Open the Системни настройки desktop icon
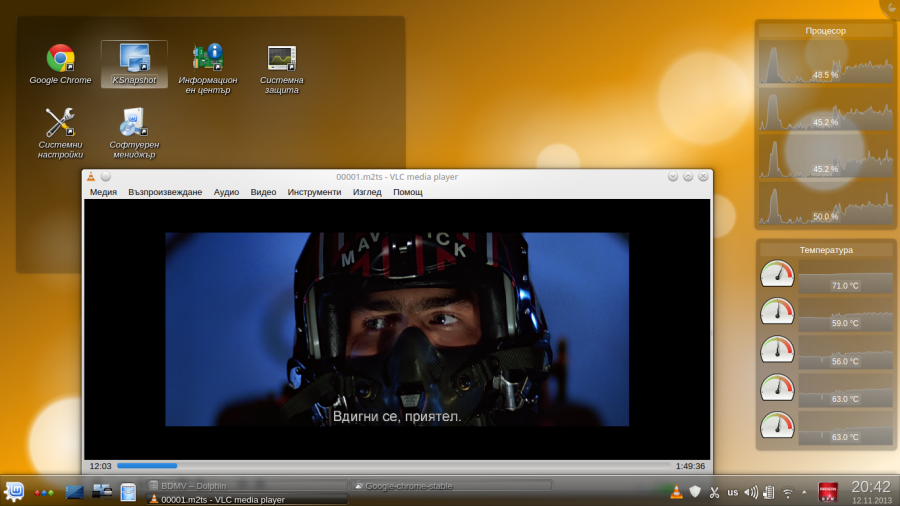This screenshot has width=900, height=506. tap(60, 123)
